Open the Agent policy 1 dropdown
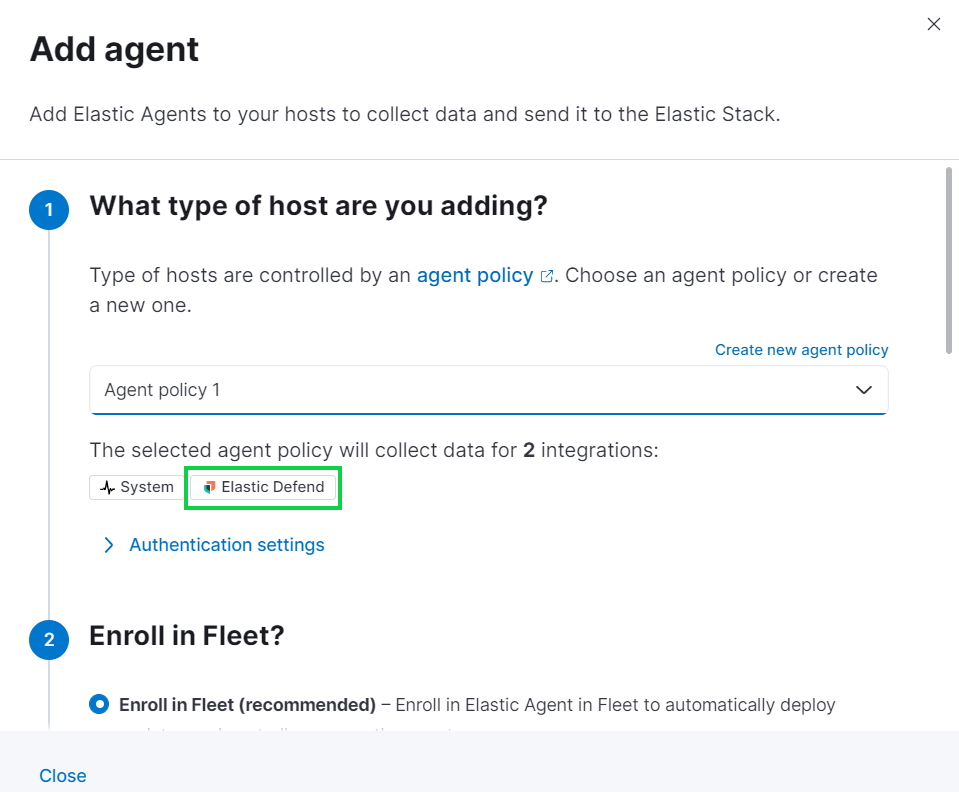The image size is (959, 792). 489,390
